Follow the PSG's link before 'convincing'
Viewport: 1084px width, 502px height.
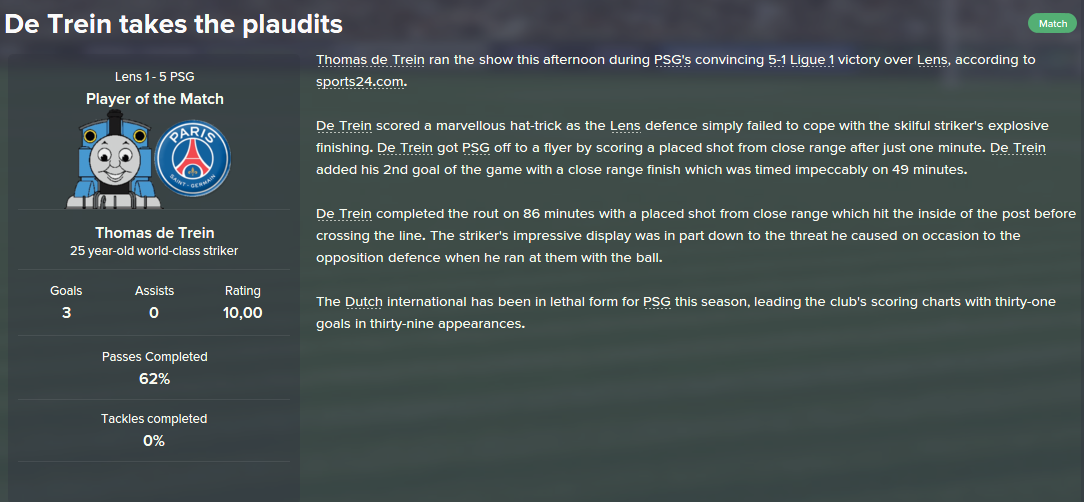[x=672, y=59]
